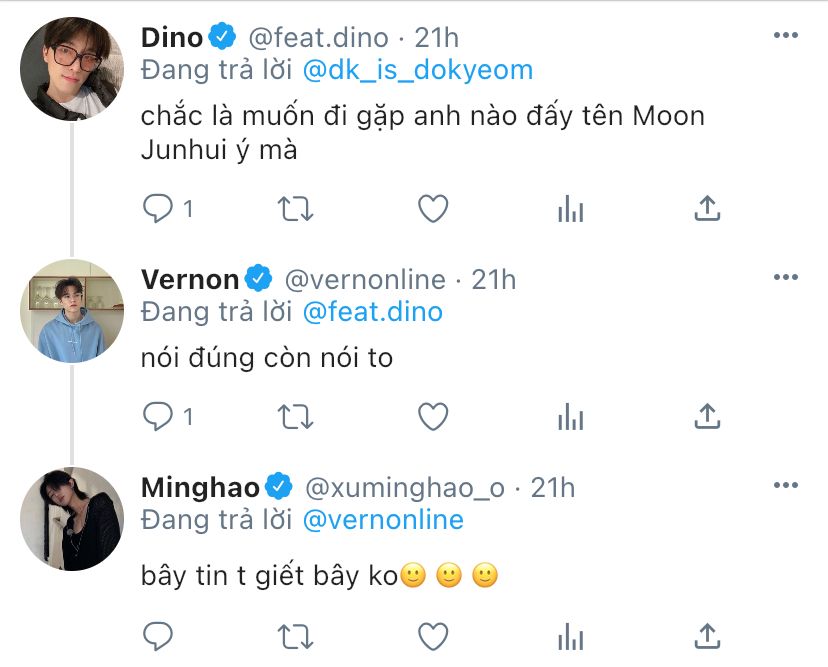Click Vernon's display name

(190, 279)
